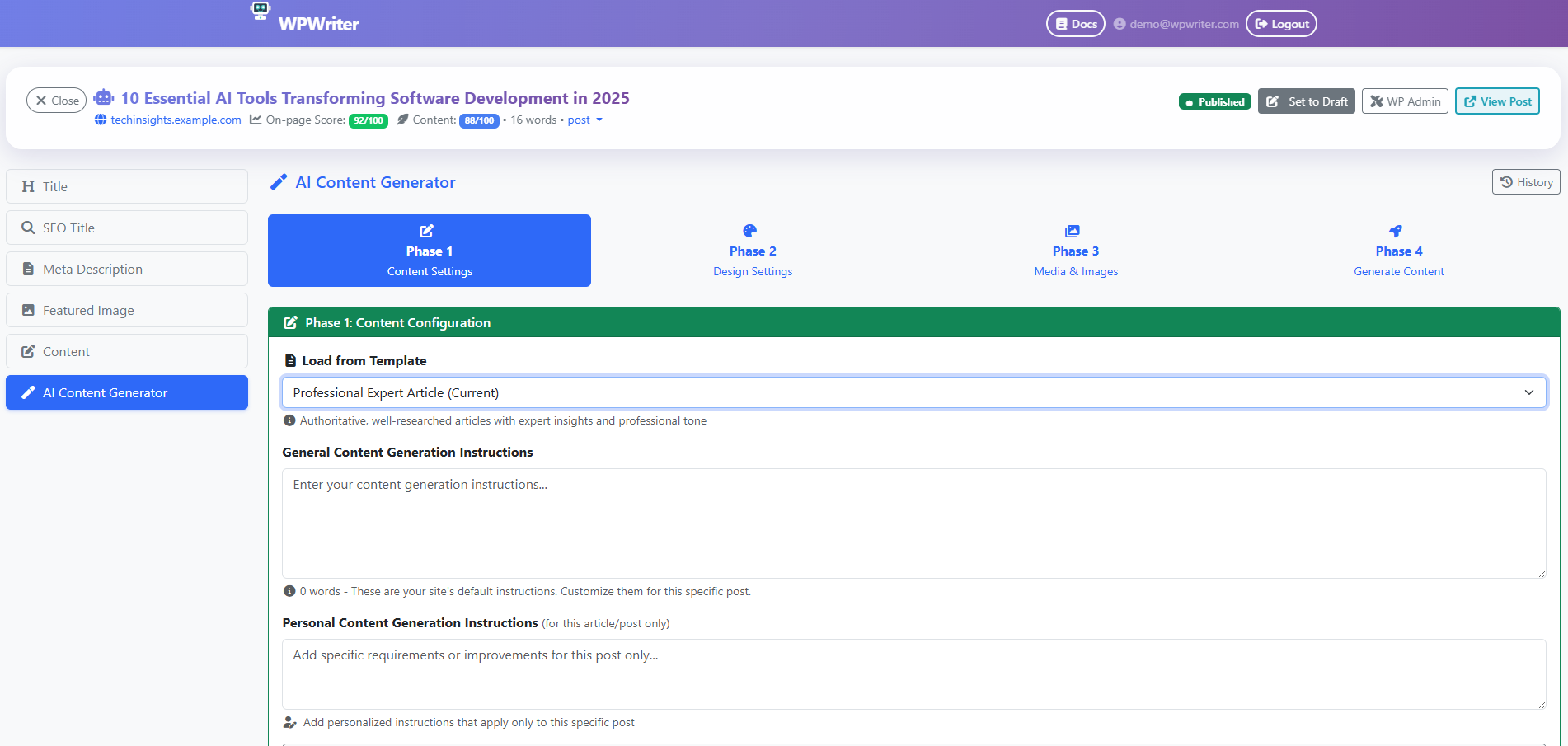Click the Phase 1: Content Configuration header
1568x746 pixels.
[914, 322]
